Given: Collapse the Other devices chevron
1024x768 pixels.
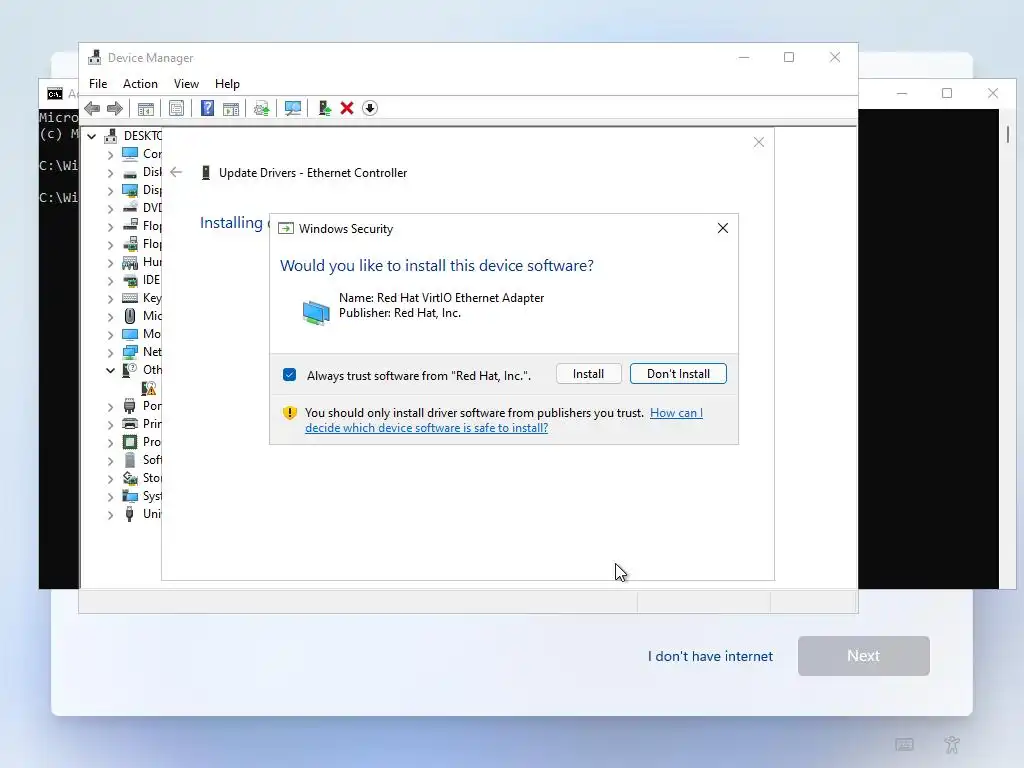Looking at the screenshot, I should coord(110,370).
